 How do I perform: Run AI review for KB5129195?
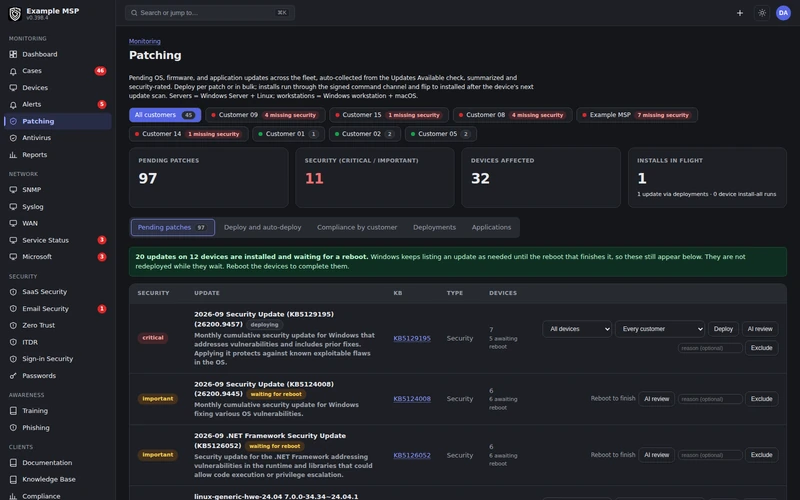pyautogui.click(x=760, y=329)
